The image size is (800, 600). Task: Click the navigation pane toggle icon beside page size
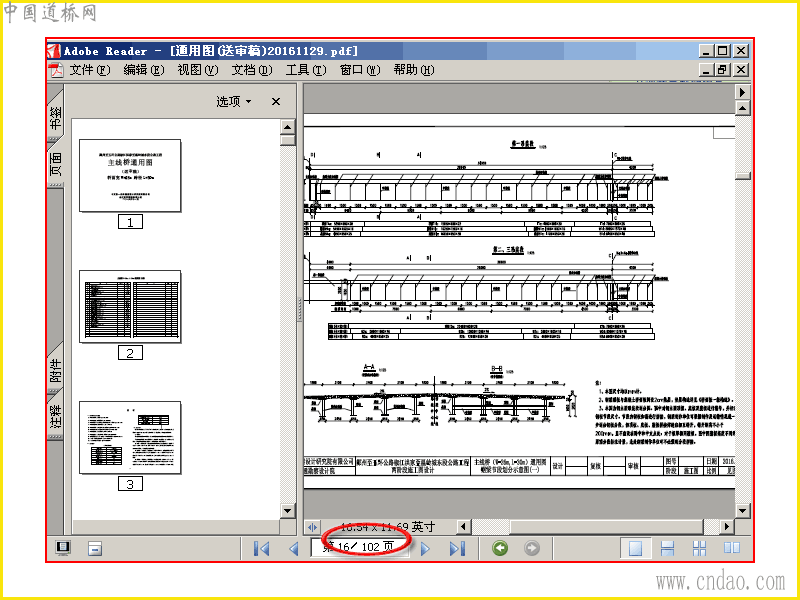coord(312,527)
